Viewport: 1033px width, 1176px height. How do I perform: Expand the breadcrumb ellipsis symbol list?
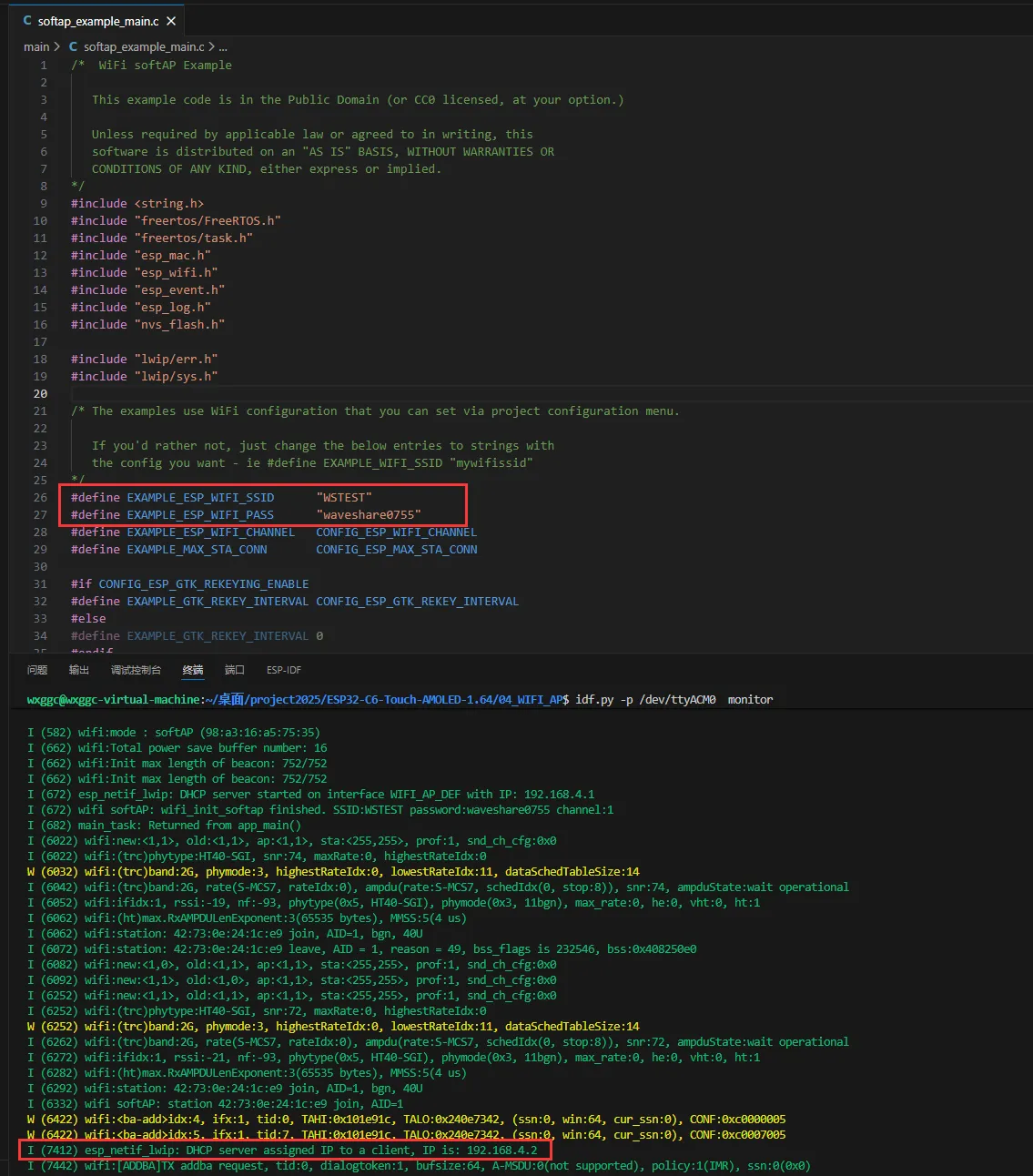(223, 46)
